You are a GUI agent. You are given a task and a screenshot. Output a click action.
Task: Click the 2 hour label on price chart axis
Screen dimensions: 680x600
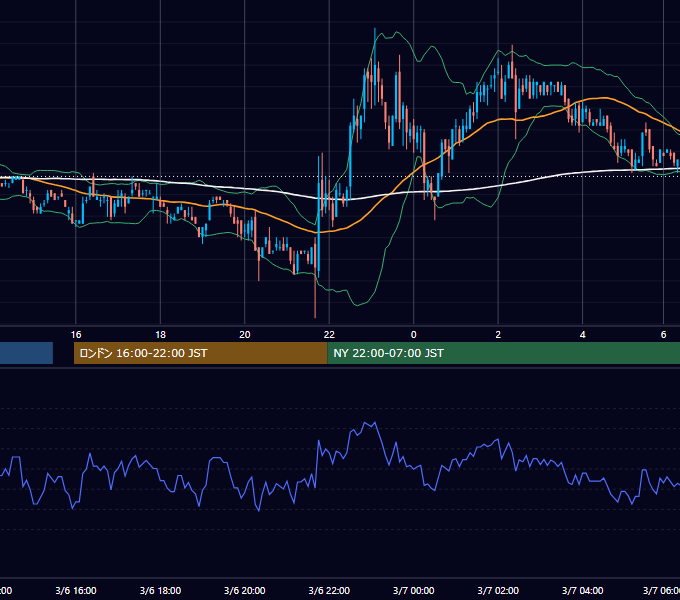tap(498, 335)
